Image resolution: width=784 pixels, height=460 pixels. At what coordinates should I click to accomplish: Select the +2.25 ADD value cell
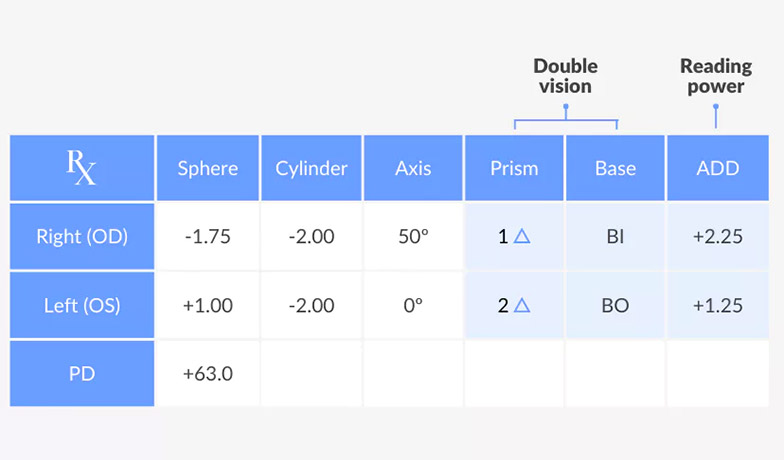(717, 237)
